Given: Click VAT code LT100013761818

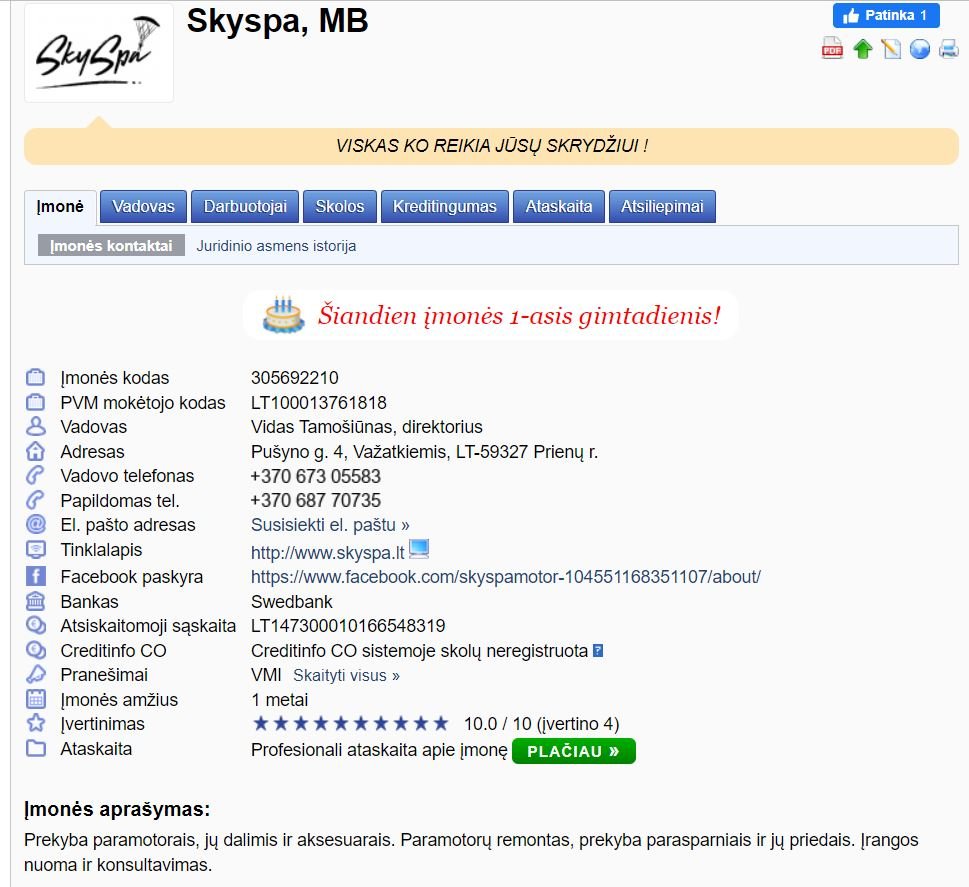Looking at the screenshot, I should 318,403.
